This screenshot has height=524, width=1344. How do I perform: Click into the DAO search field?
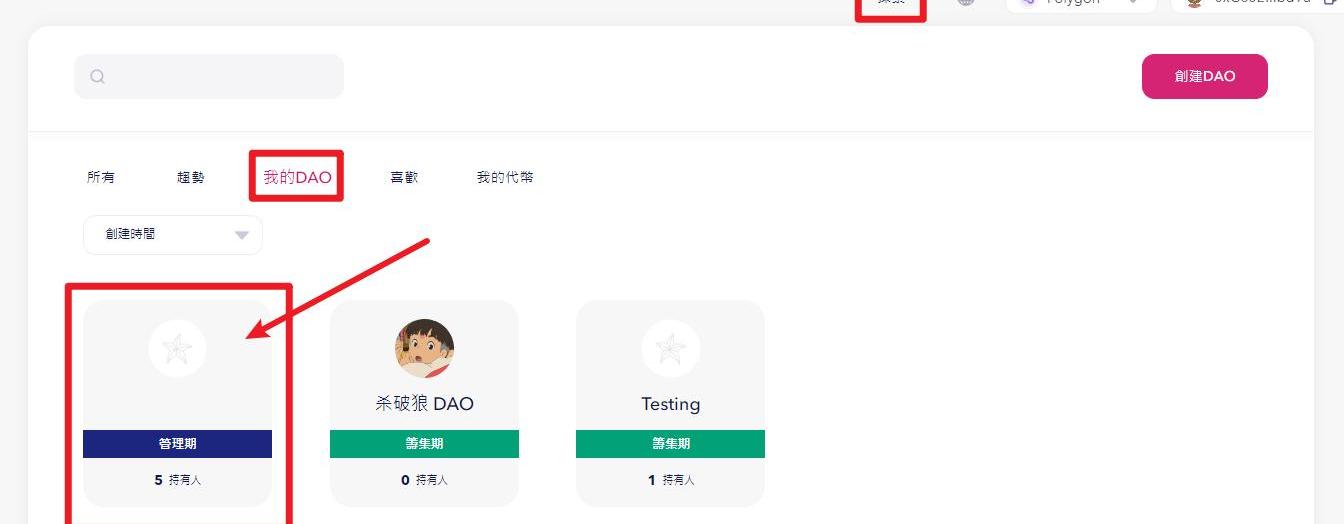pos(222,77)
